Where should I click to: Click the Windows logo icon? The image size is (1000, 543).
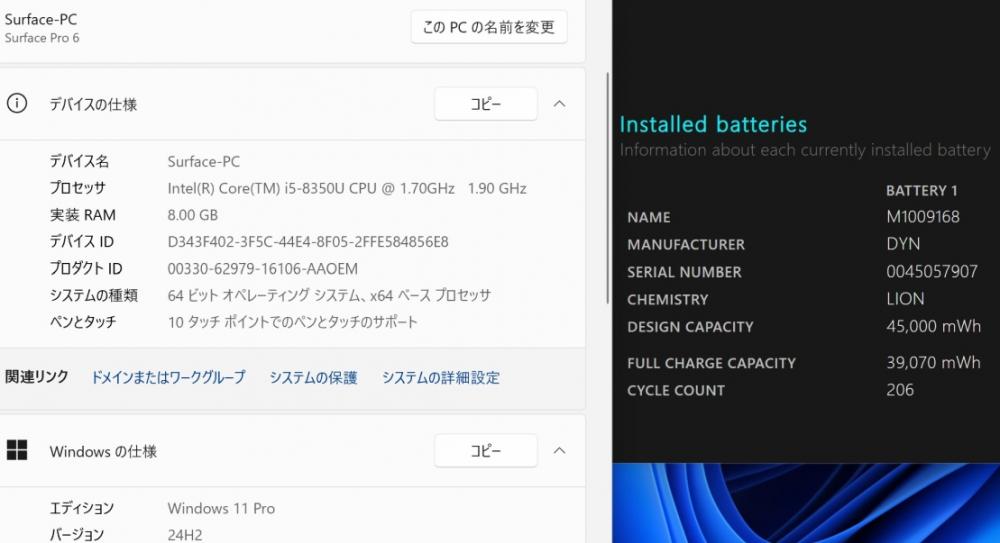tap(17, 450)
